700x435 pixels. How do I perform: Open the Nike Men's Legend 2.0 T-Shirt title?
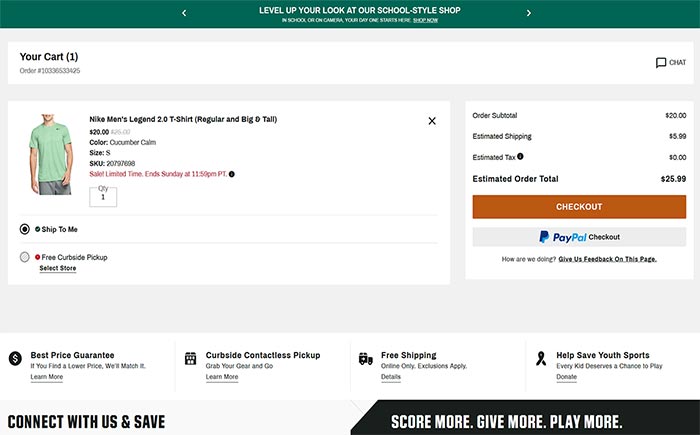(183, 119)
